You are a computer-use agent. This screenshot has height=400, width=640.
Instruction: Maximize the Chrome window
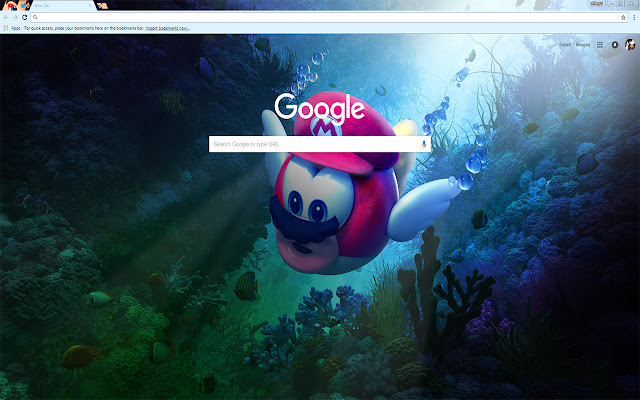coord(620,3)
